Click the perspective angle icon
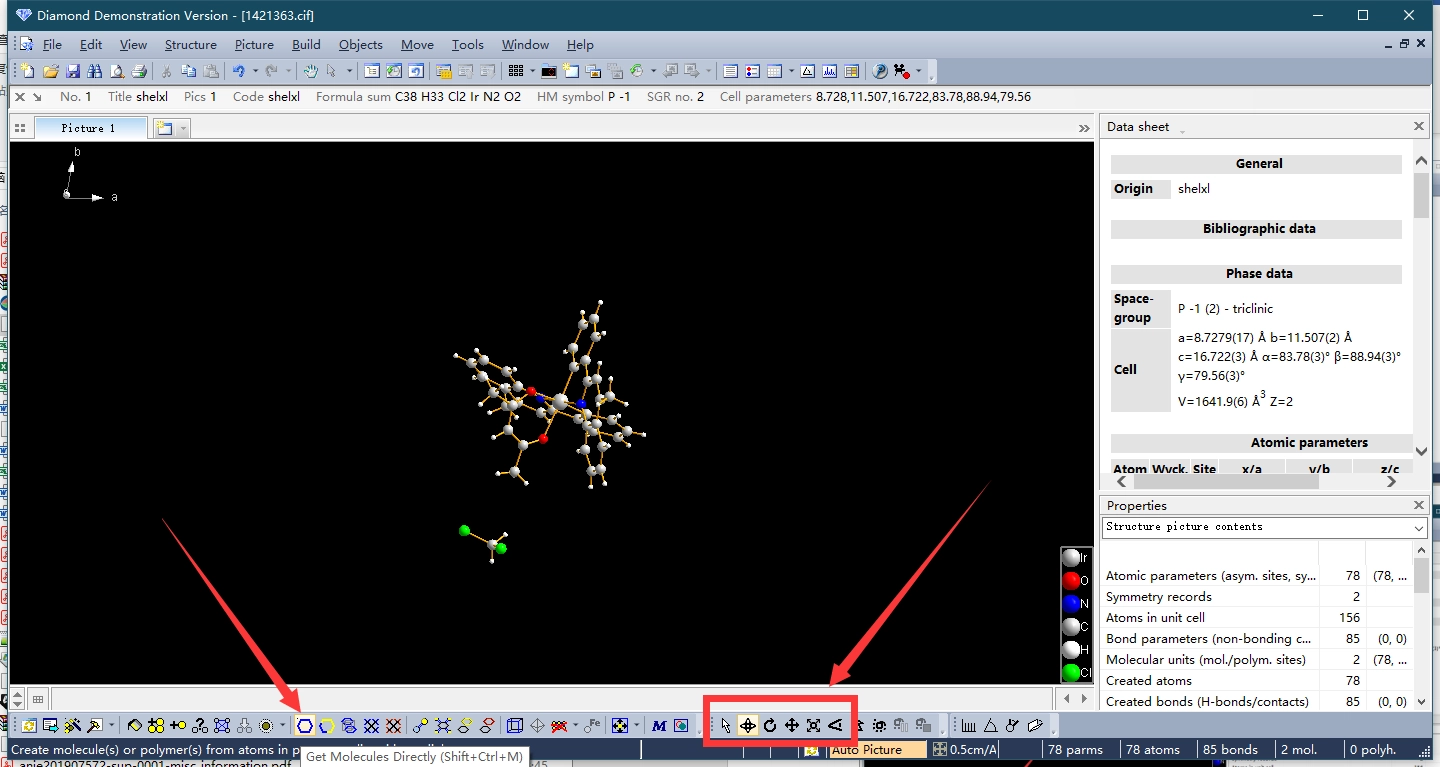The image size is (1440, 767). click(x=836, y=725)
